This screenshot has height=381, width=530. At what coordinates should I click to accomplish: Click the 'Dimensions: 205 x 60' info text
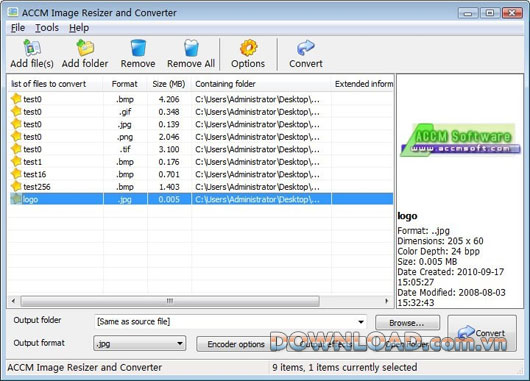point(440,241)
